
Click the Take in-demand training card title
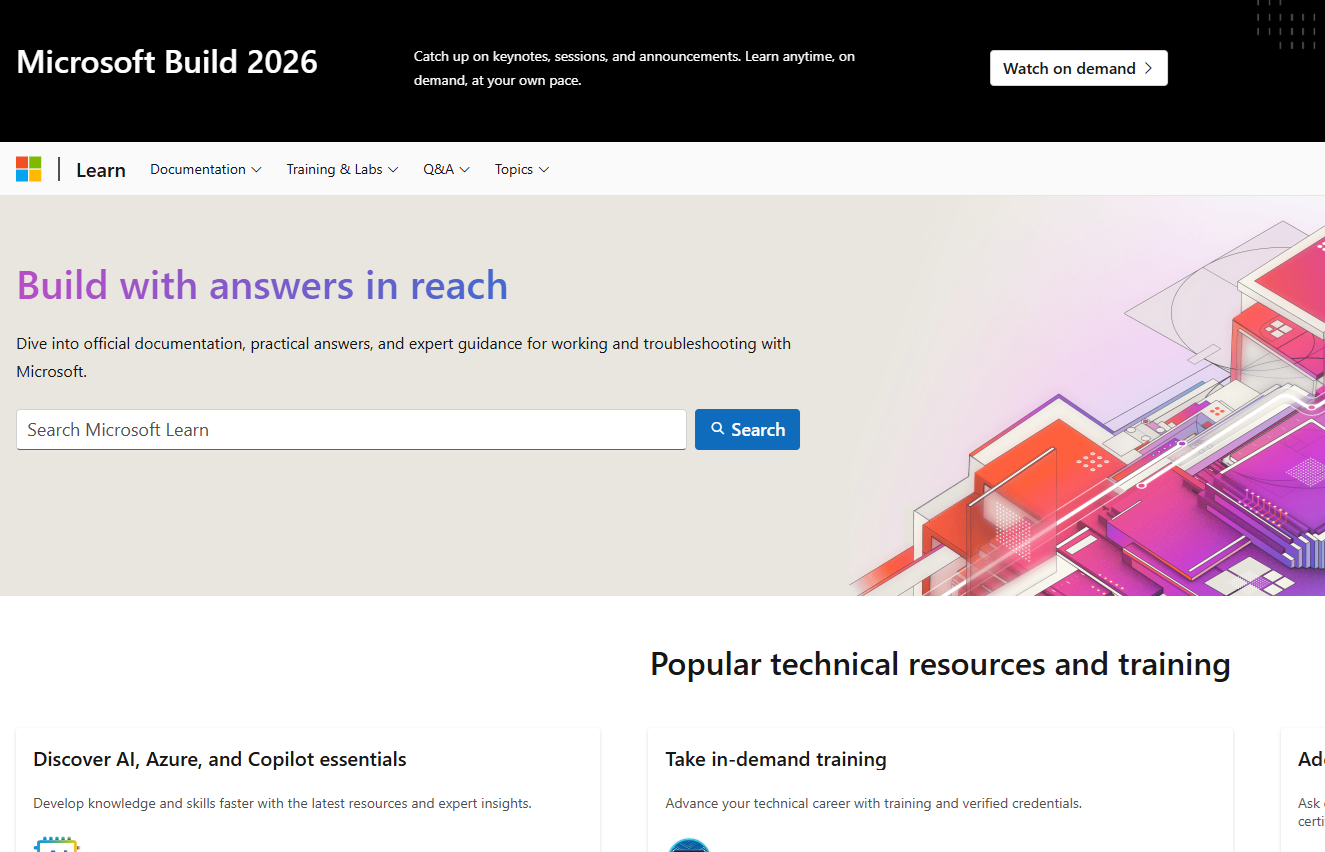pyautogui.click(x=776, y=759)
